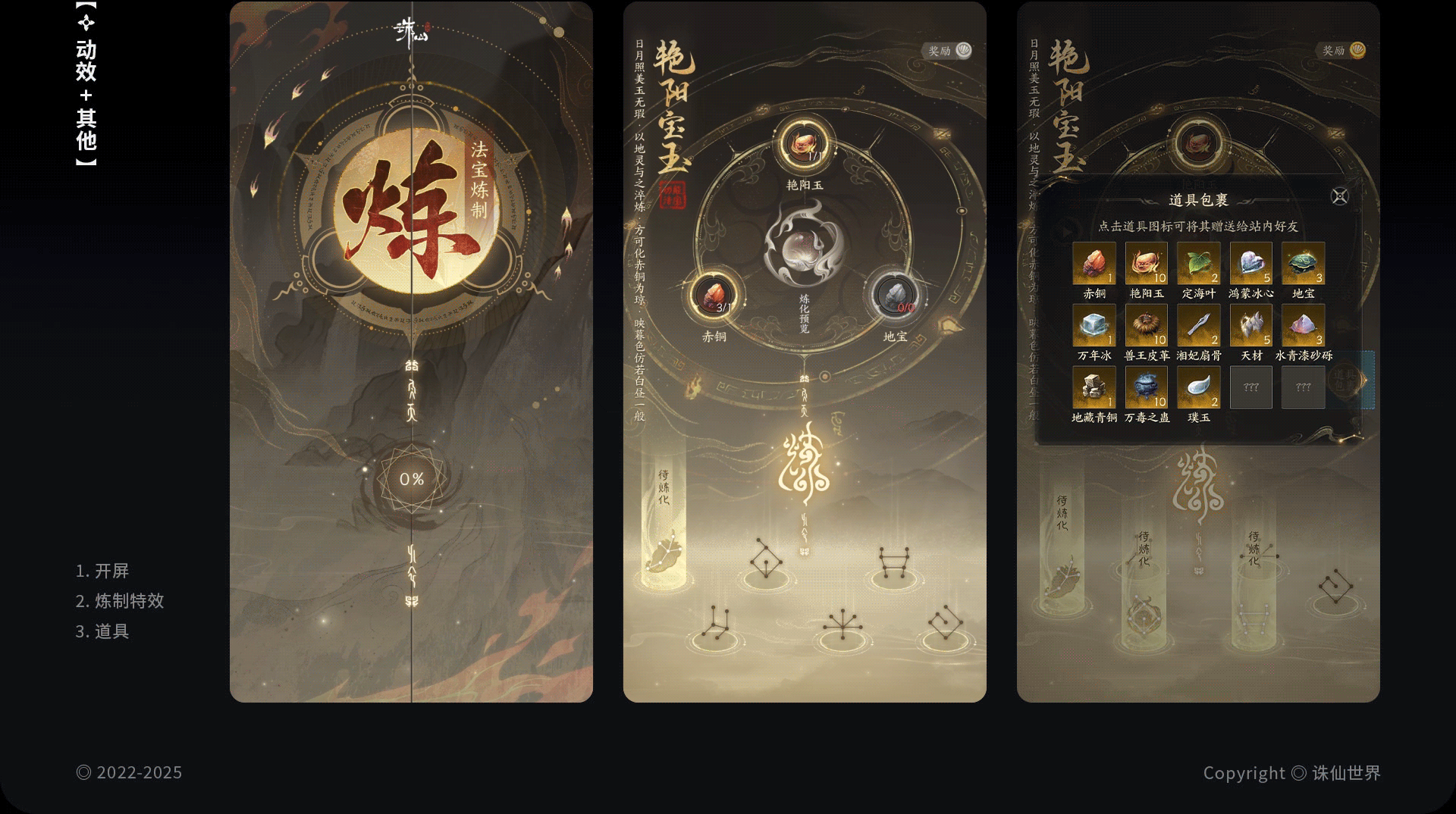The image size is (1456, 814).
Task: Open the 炼化预览 orb in the center
Action: pyautogui.click(x=804, y=244)
